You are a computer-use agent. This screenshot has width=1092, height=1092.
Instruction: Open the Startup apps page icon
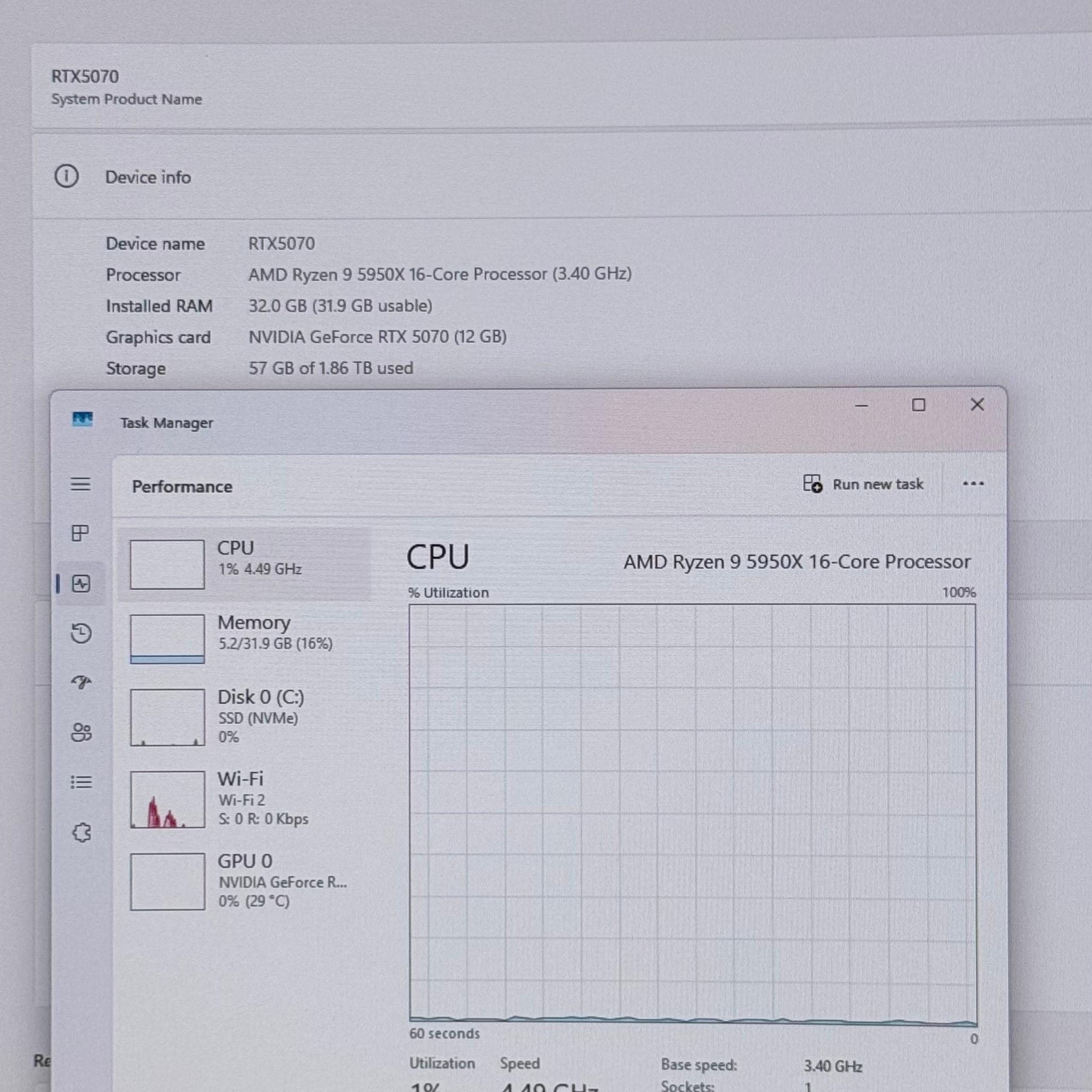(82, 682)
